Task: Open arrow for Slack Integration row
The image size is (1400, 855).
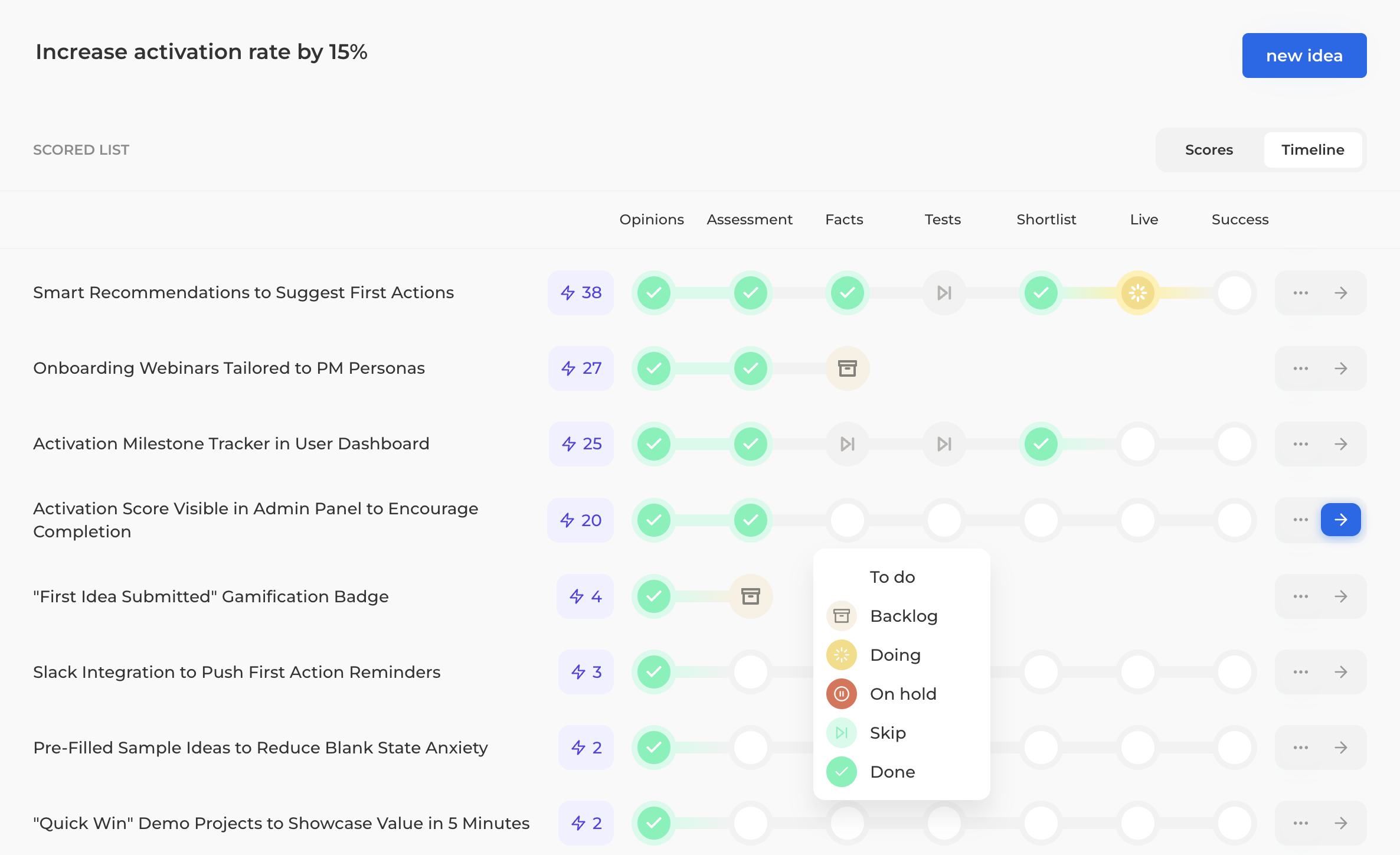Action: tap(1340, 672)
